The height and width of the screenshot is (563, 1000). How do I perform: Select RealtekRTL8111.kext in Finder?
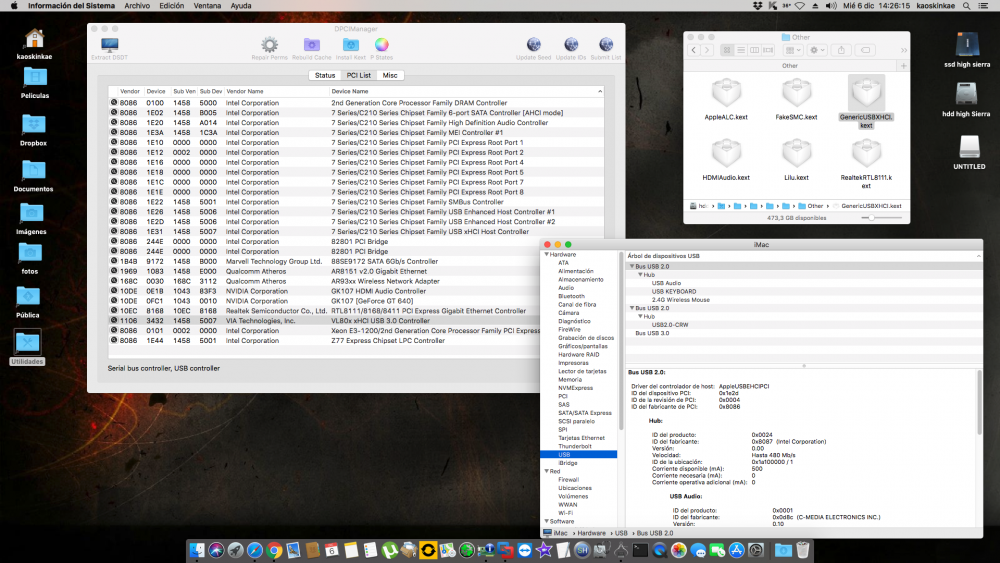(866, 163)
